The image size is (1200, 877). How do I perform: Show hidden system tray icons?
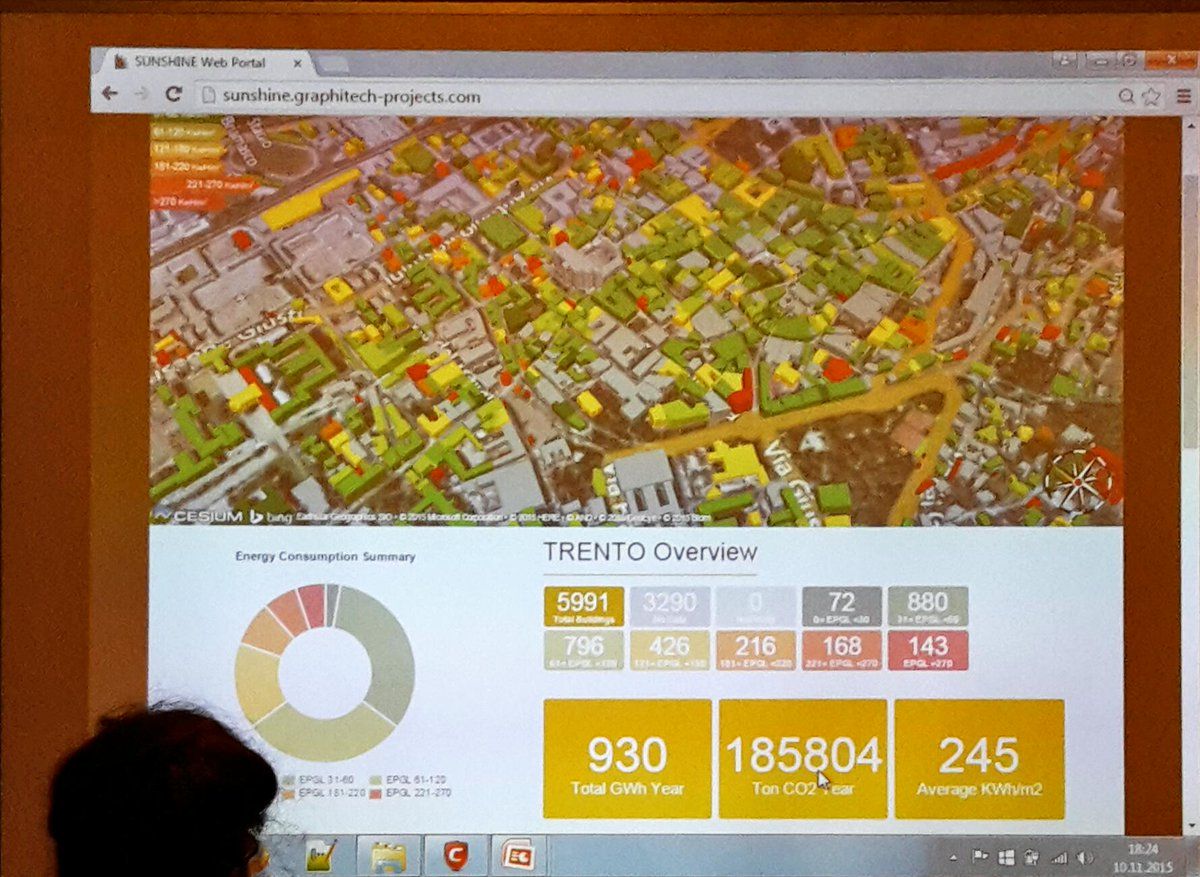click(953, 858)
